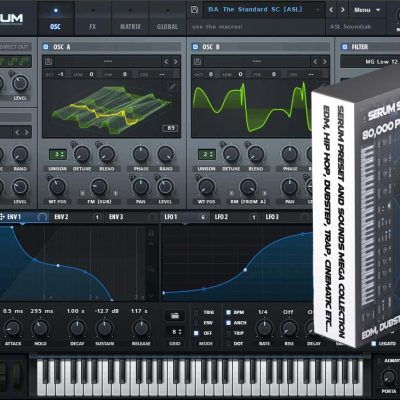Screen dimensions: 400x400
Task: Click the OSC B Blend knob
Action: [x=256, y=154]
